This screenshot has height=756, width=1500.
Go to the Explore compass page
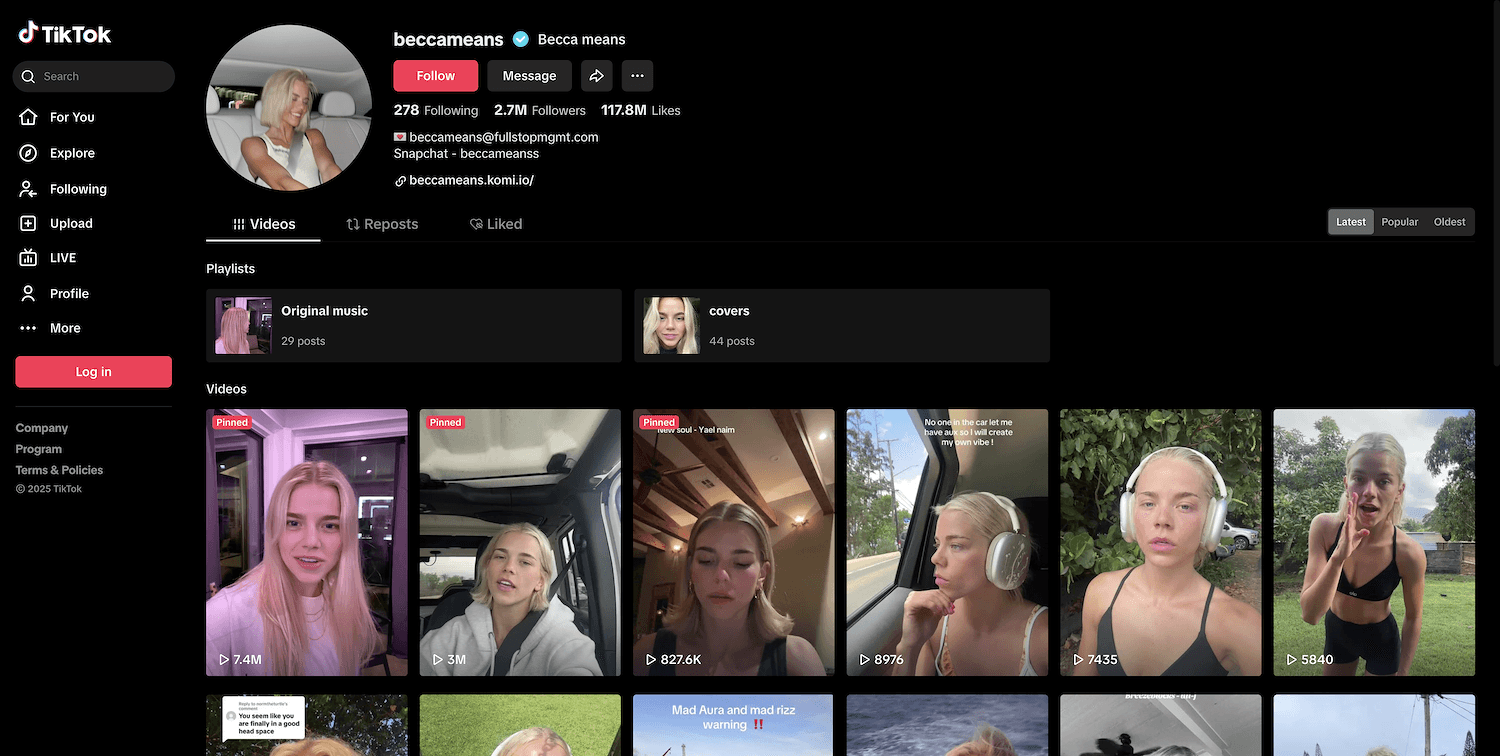(71, 153)
